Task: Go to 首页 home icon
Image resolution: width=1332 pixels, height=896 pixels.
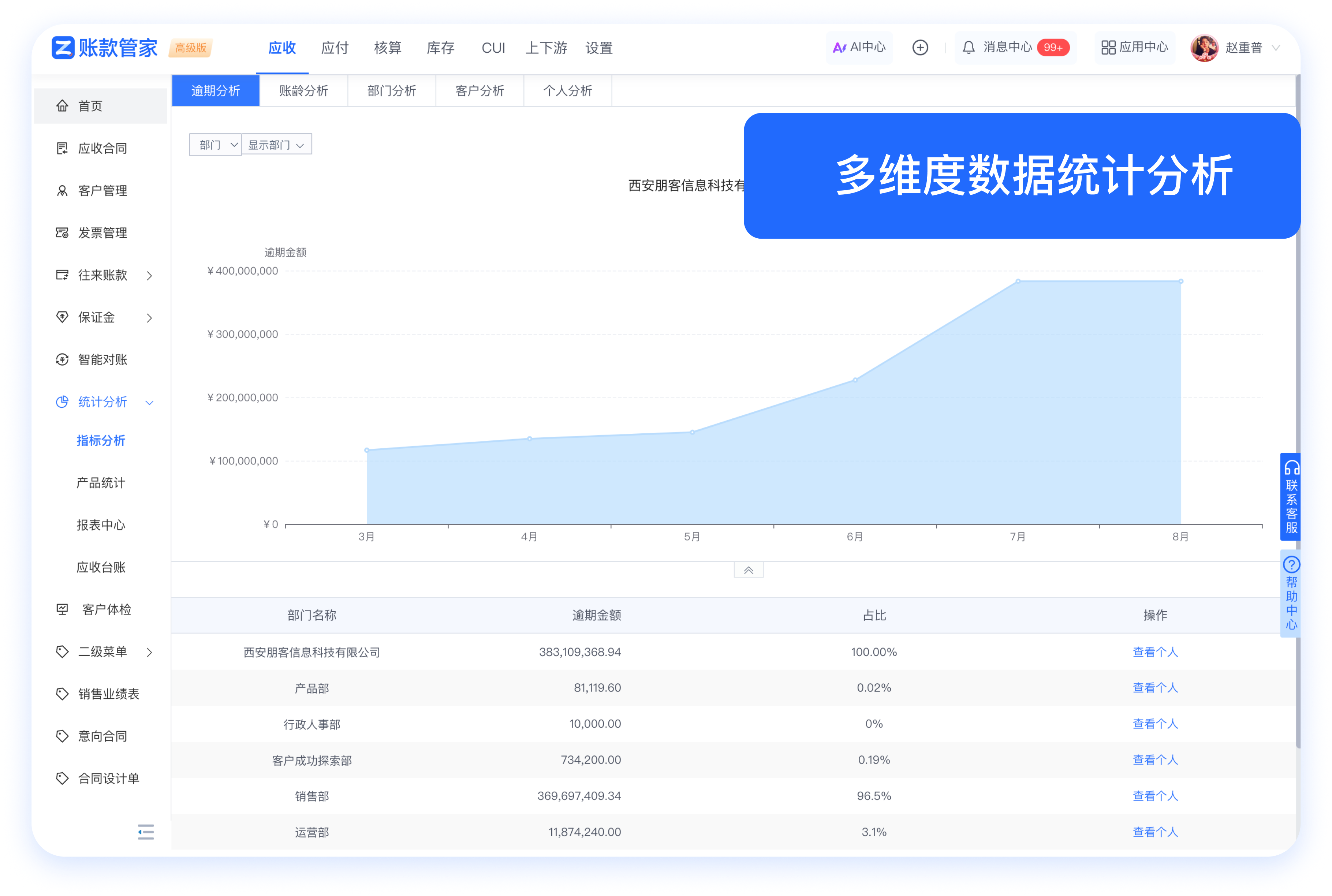Action: (62, 106)
